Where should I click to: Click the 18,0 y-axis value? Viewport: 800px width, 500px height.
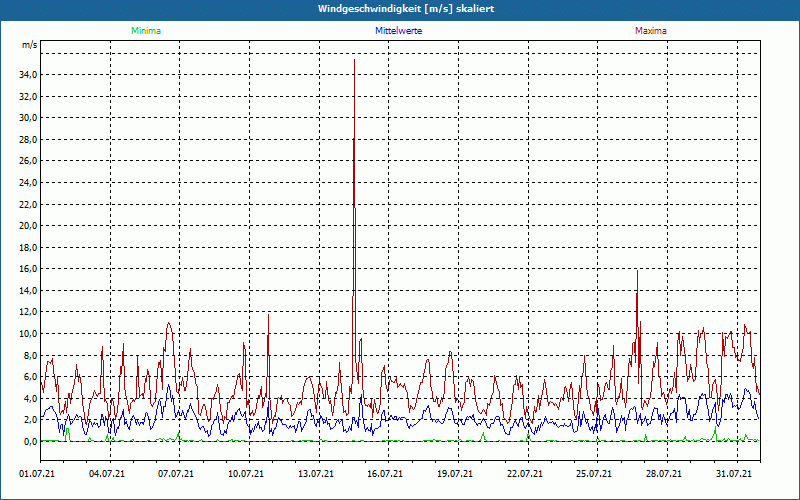[28, 247]
